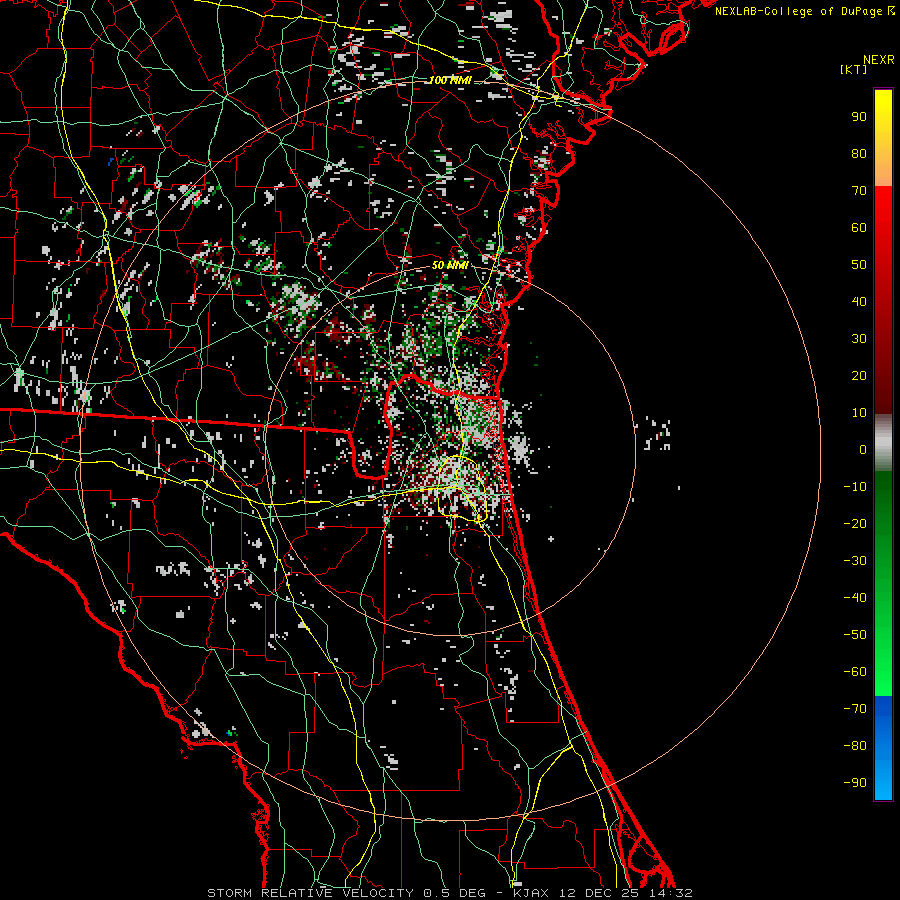Click the NEXR label above the color scale
Image resolution: width=900 pixels, height=900 pixels.
878,60
